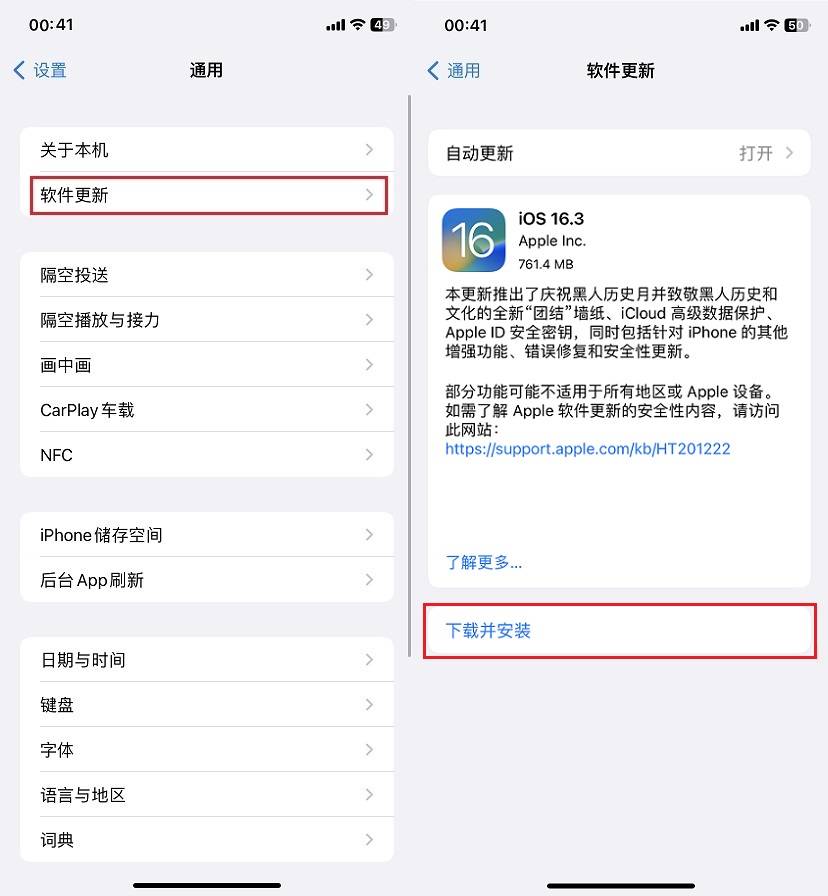Expand the 语言与地区 chevron

tap(369, 795)
